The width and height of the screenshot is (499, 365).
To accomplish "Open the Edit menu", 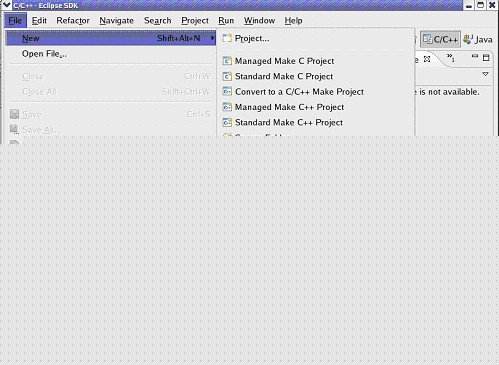I will [x=39, y=21].
